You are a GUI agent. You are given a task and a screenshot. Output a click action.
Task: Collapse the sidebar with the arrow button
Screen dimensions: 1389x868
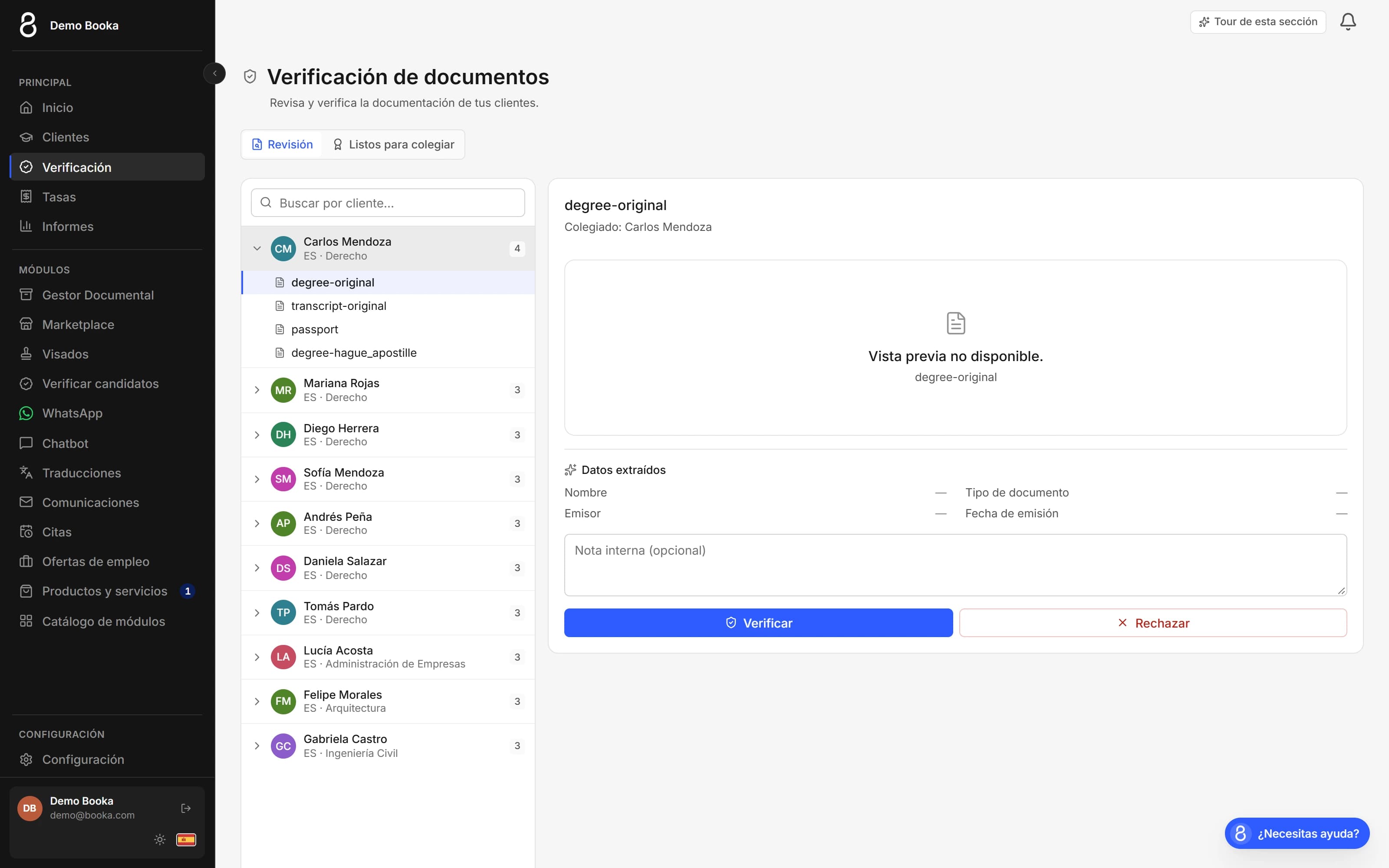tap(215, 73)
